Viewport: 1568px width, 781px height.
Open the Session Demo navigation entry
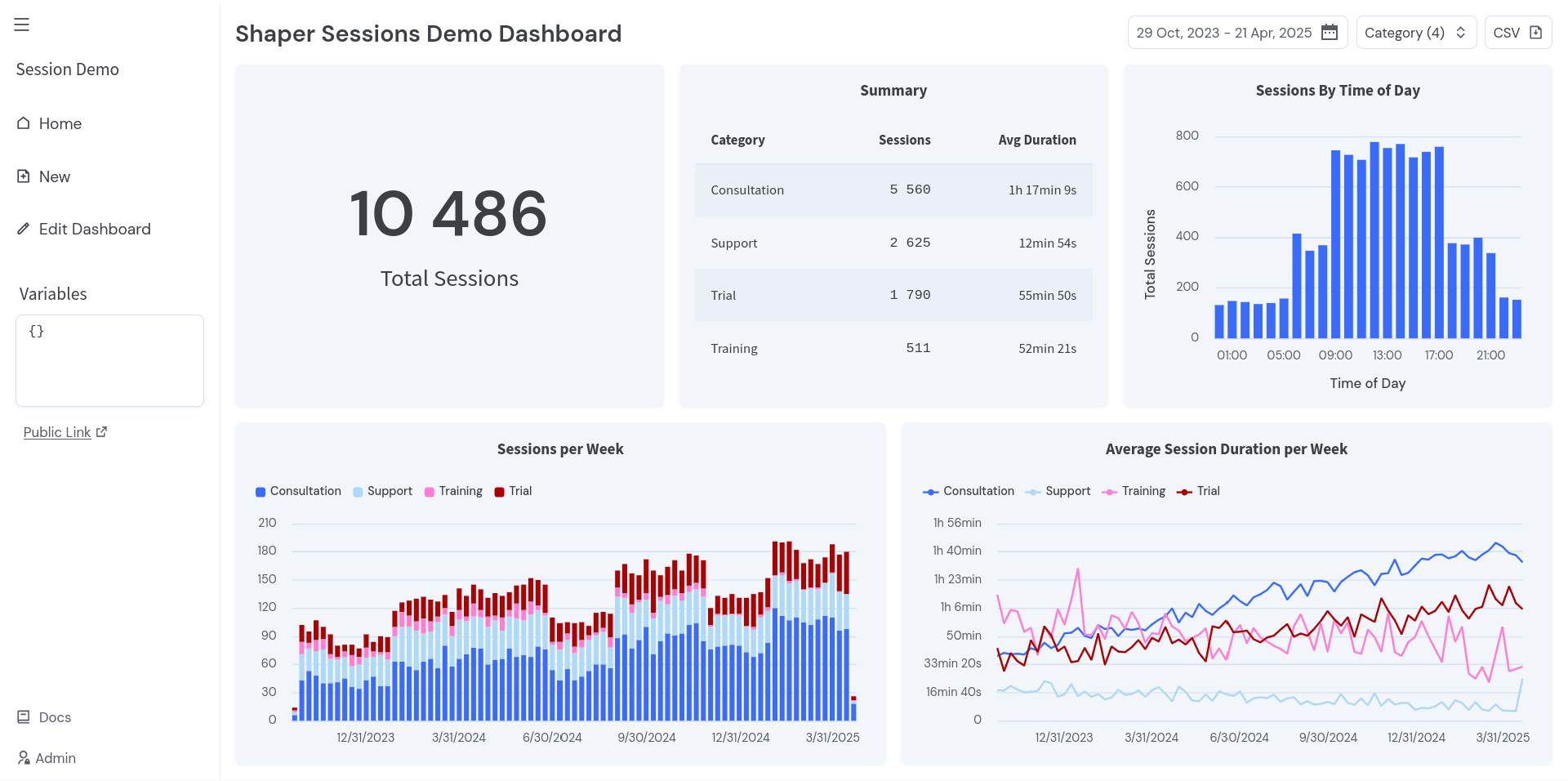click(x=68, y=69)
